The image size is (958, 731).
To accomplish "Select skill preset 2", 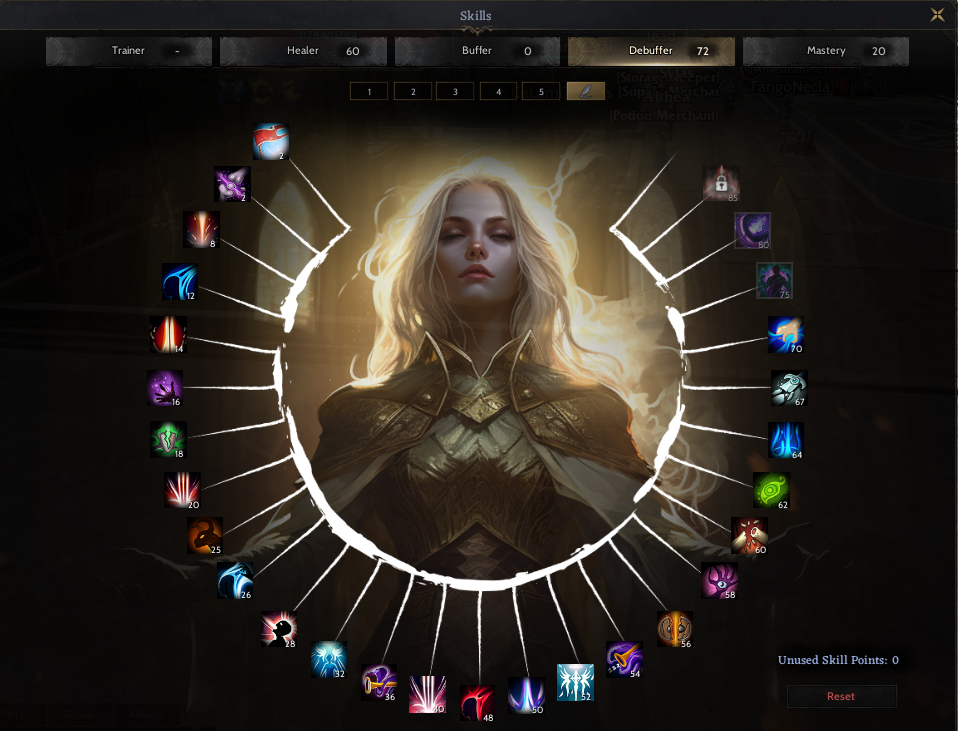I will tap(413, 91).
